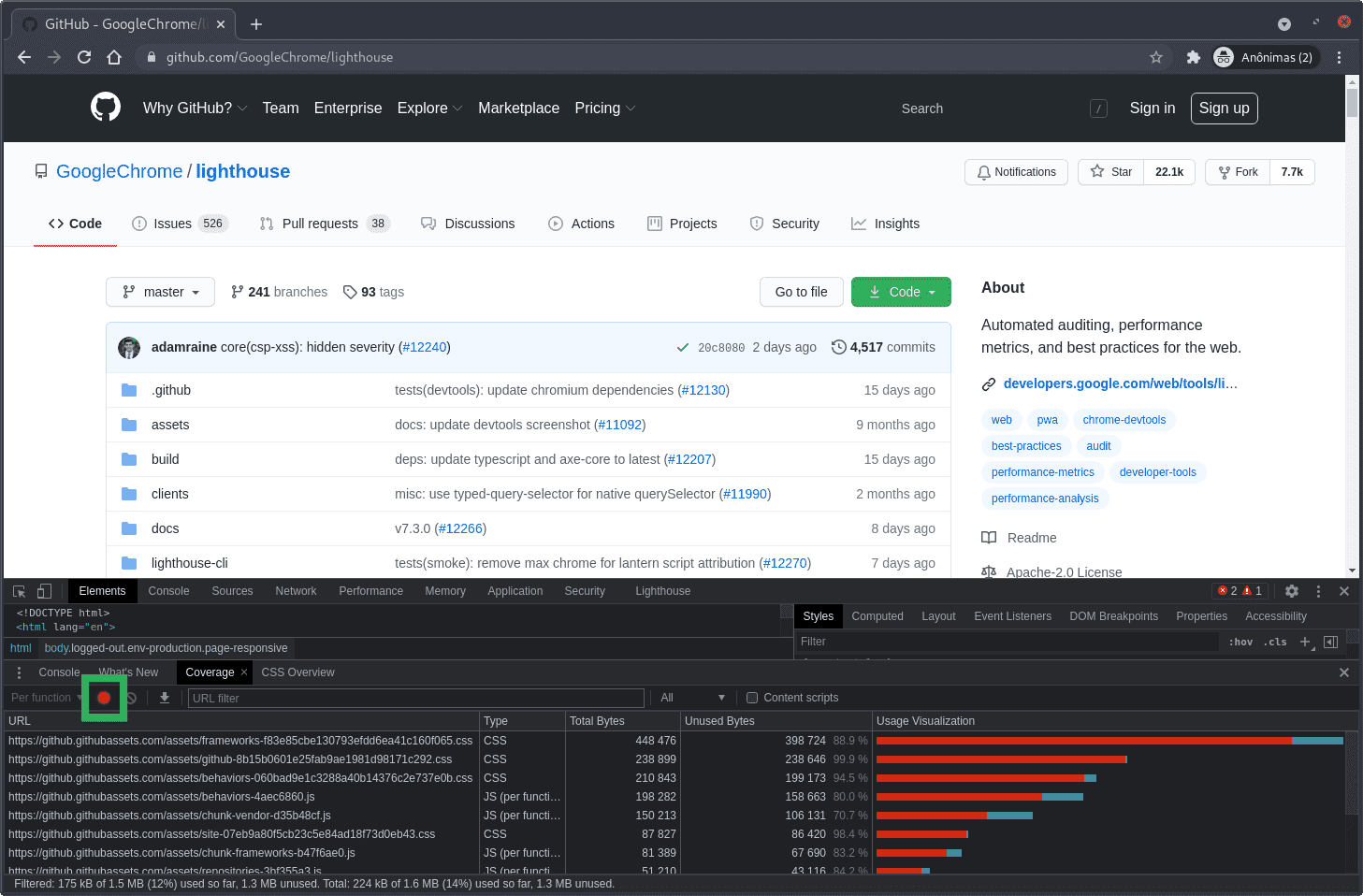Open the .github folder
Screen dimensions: 1363x896
[171, 390]
